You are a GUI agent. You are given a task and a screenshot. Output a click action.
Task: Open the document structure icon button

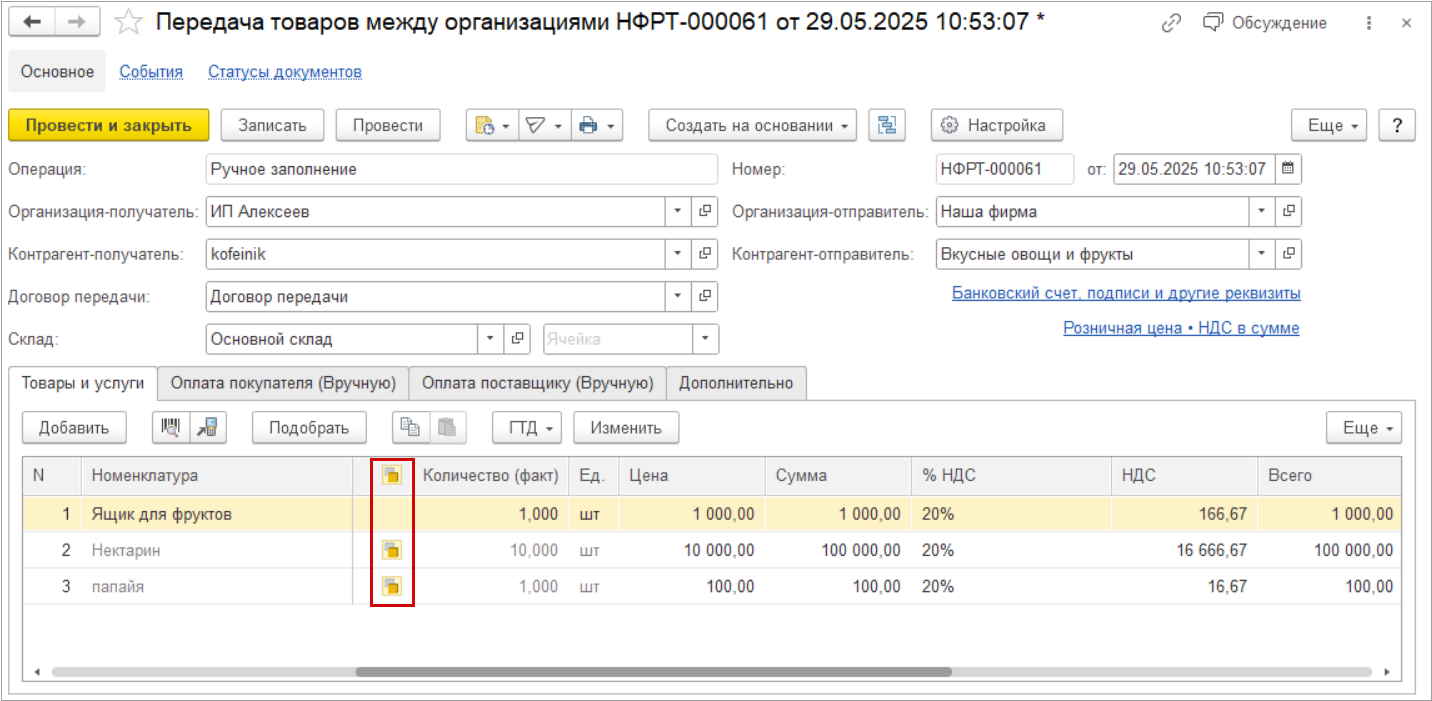coord(886,125)
